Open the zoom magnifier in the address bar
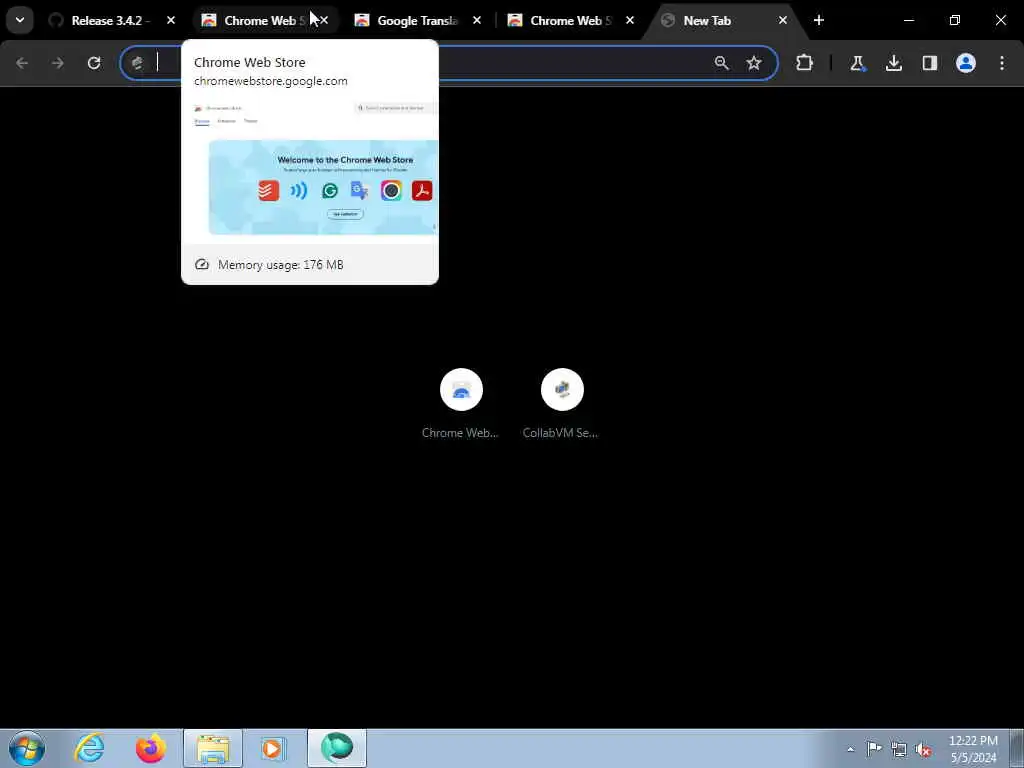 click(x=721, y=63)
